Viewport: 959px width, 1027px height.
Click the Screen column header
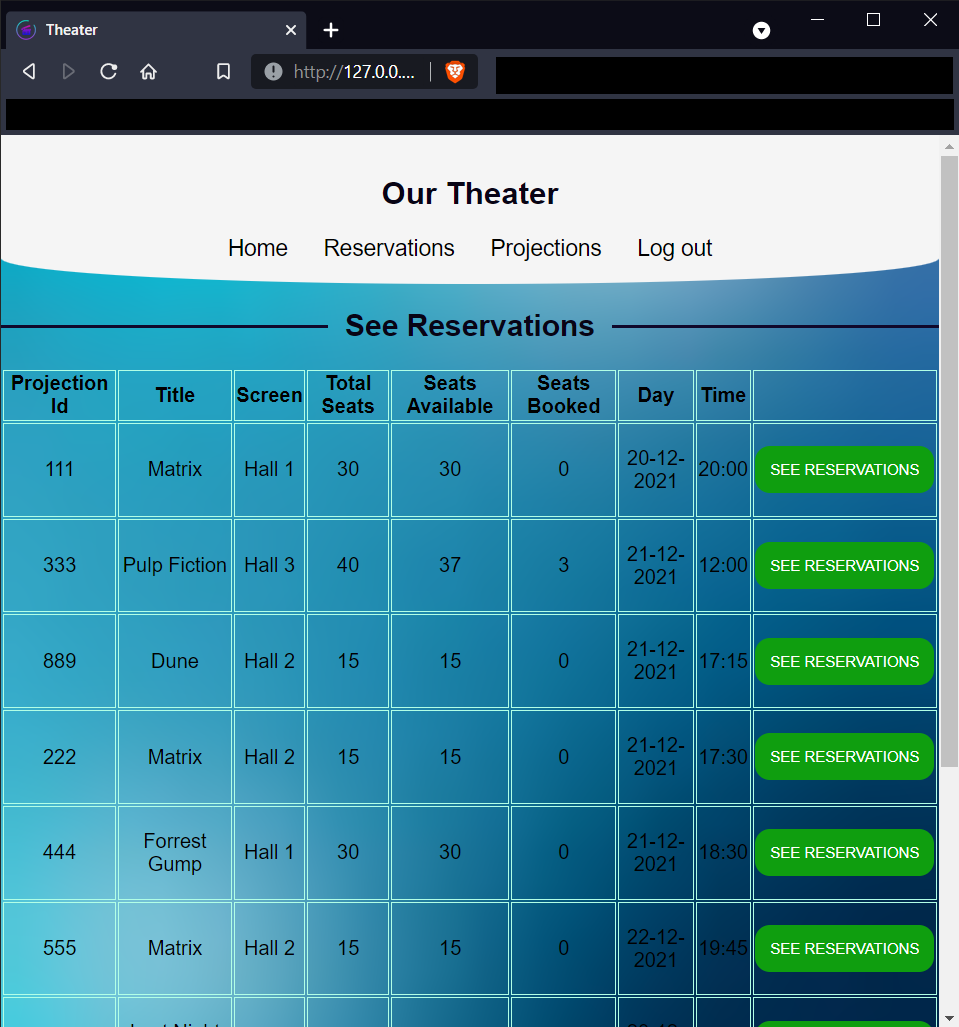pos(269,395)
